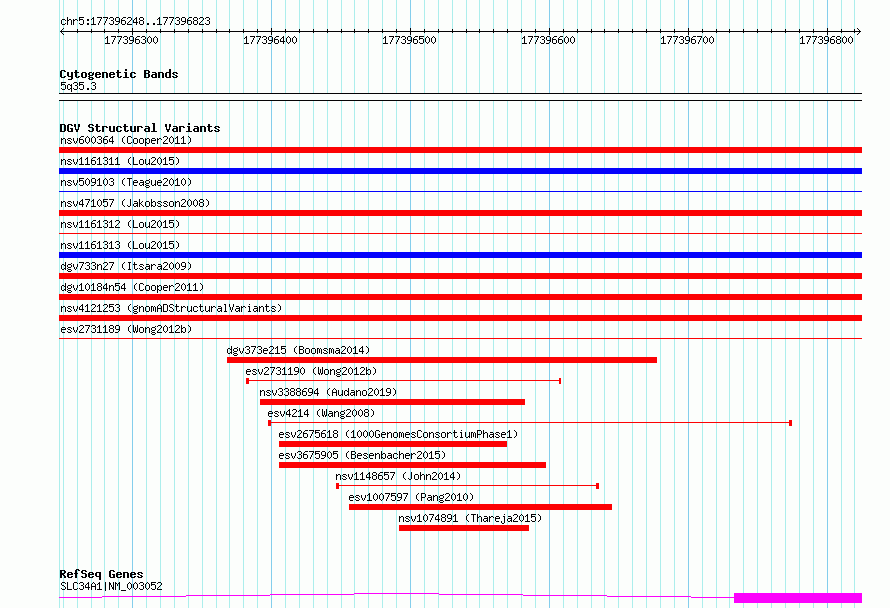Click the 5q35.3 cytogenetic band label
890x608 pixels.
click(x=78, y=86)
